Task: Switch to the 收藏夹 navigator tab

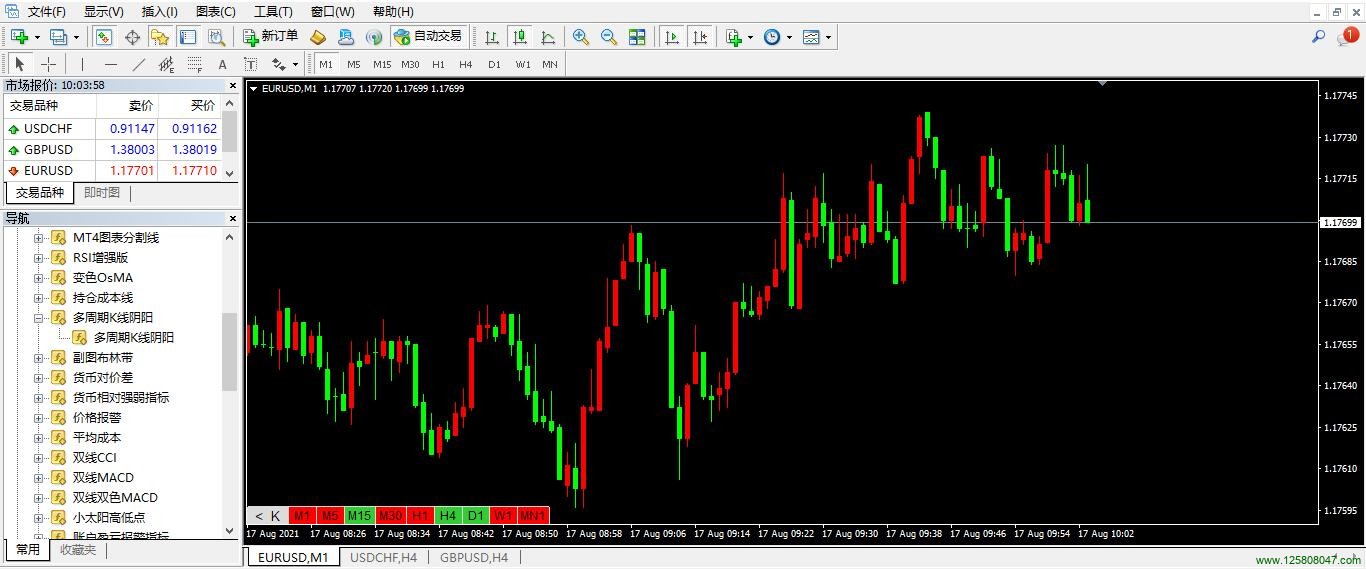Action: (x=78, y=549)
